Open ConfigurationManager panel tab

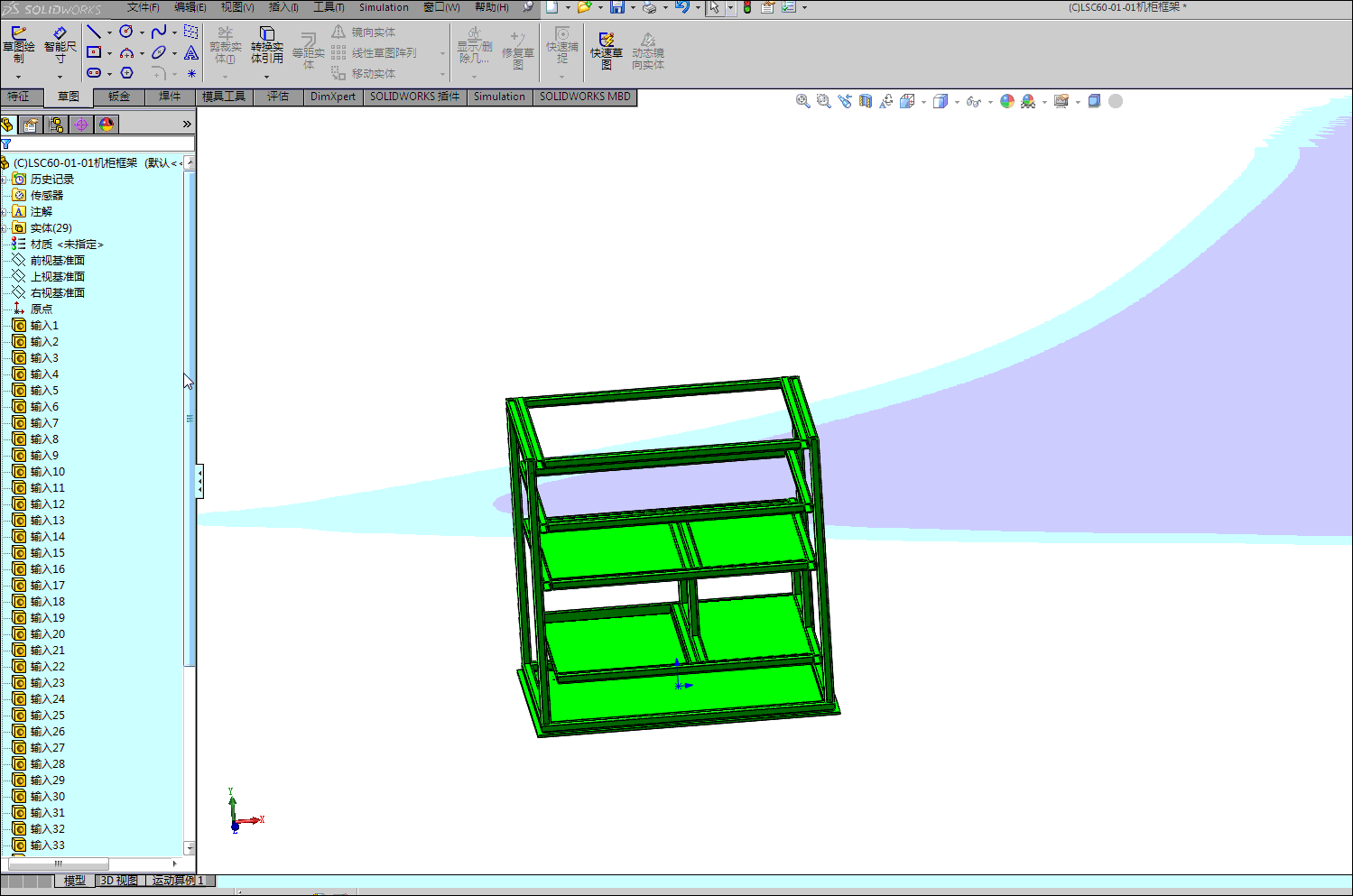(56, 125)
